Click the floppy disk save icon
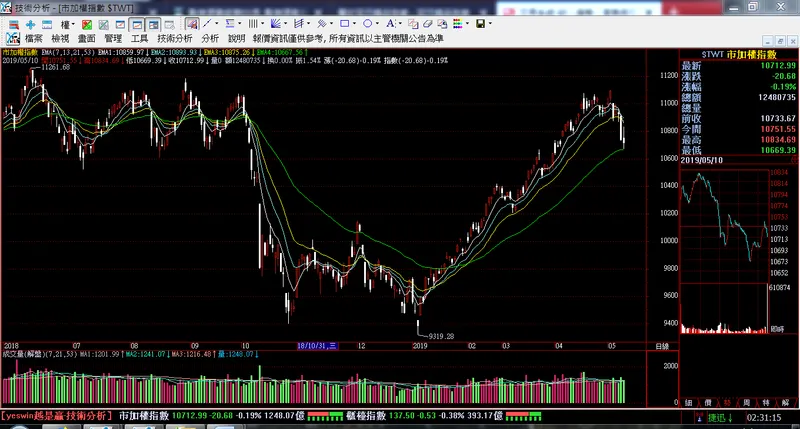The image size is (800, 429). point(480,23)
